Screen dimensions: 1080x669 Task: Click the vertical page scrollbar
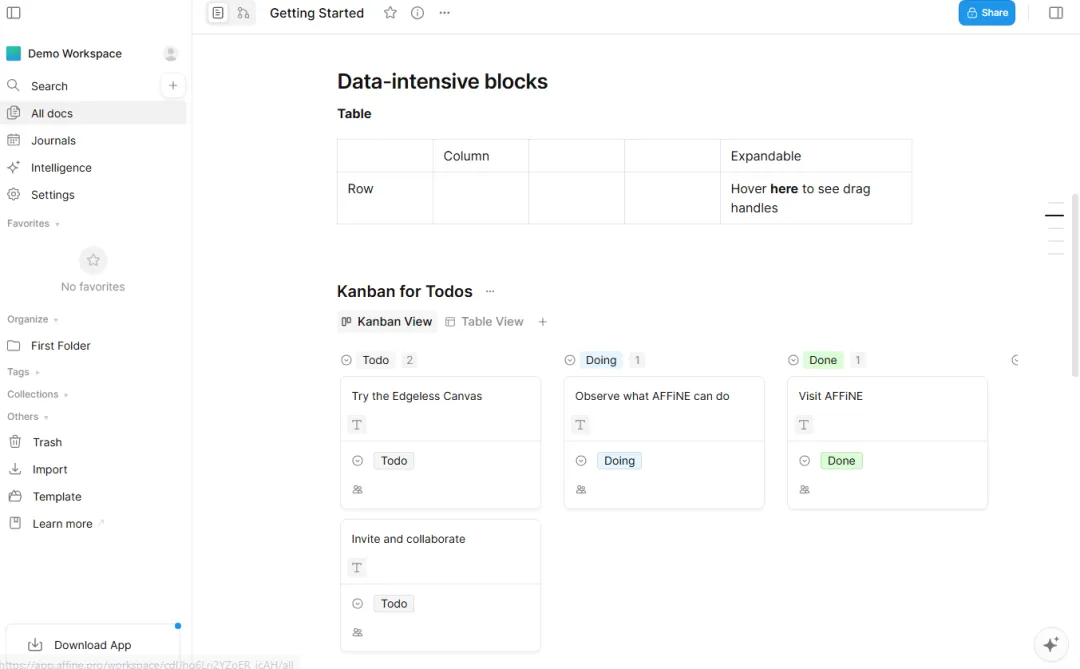pos(1074,285)
